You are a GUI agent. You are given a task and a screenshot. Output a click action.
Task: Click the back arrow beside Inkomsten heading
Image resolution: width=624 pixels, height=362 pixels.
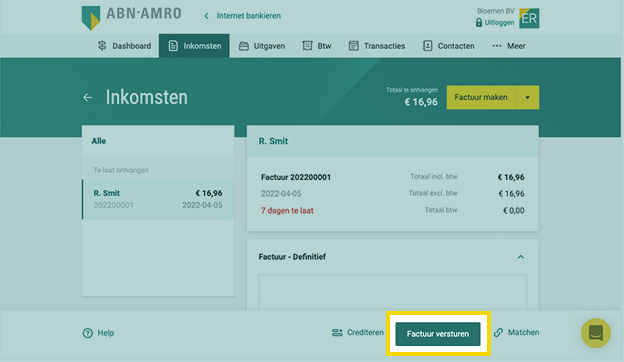88,97
